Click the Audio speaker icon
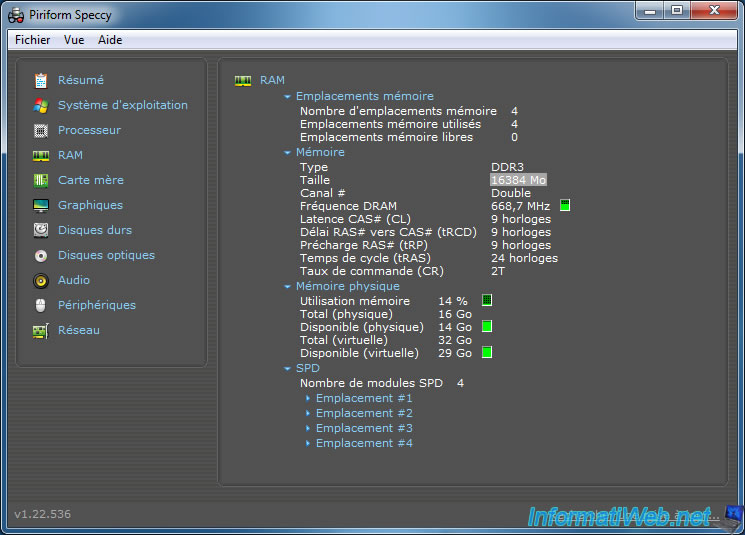The height and width of the screenshot is (535, 745). (41, 281)
